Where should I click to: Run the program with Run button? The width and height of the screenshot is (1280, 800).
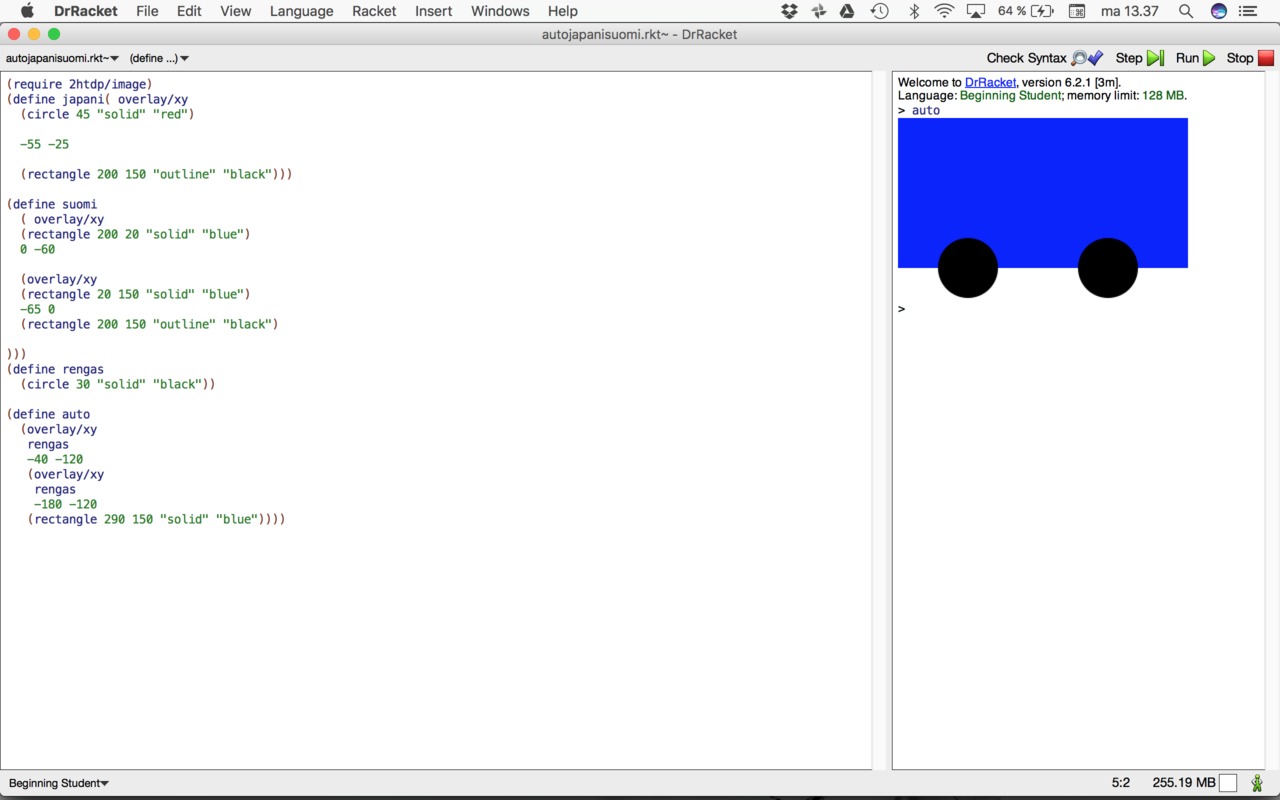1196,58
